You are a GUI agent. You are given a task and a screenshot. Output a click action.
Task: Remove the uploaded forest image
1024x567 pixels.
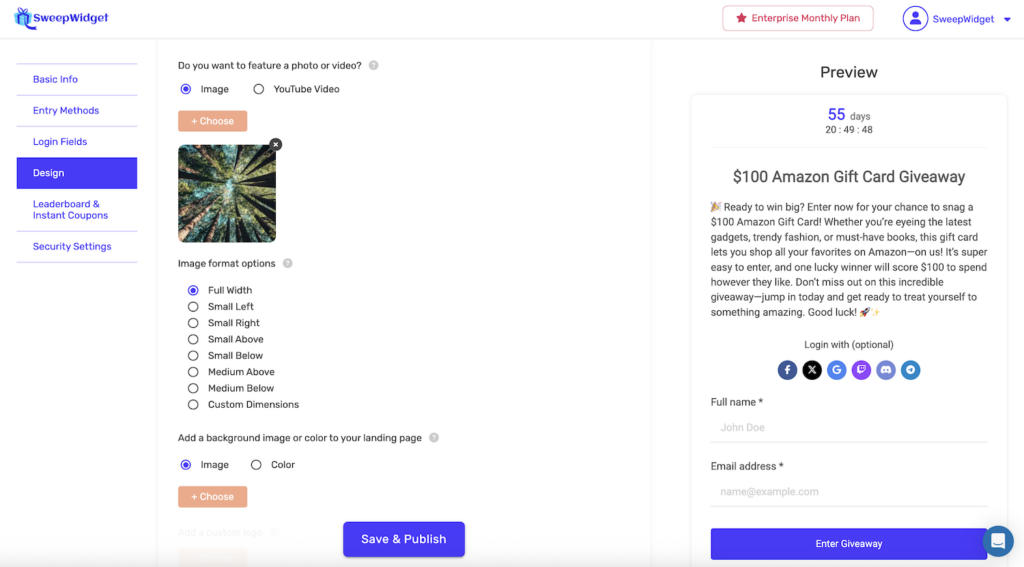tap(276, 144)
